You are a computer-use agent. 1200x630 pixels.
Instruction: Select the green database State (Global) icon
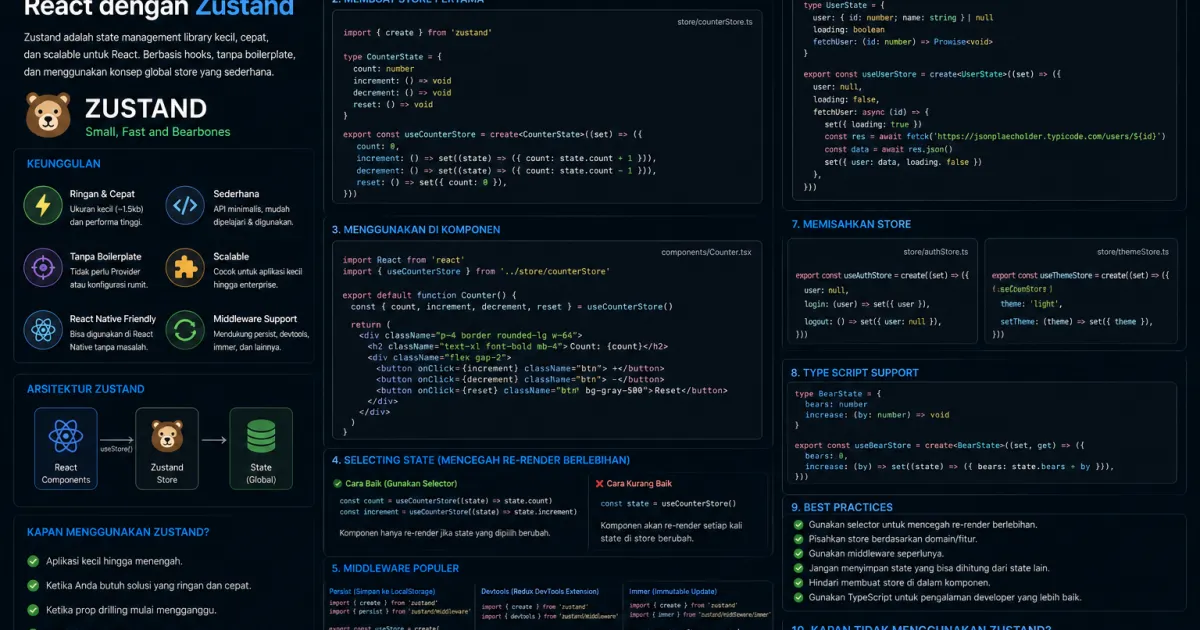261,436
